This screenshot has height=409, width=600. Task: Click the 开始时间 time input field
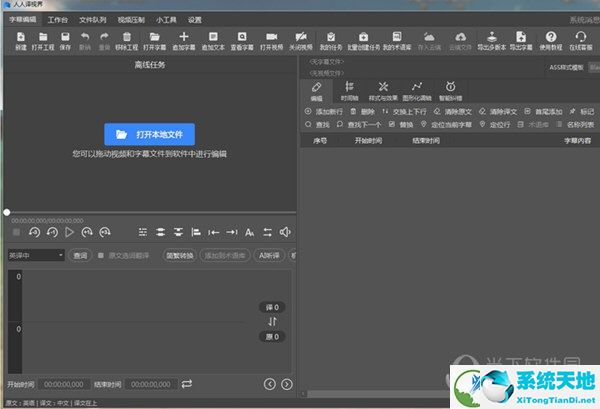coord(64,384)
